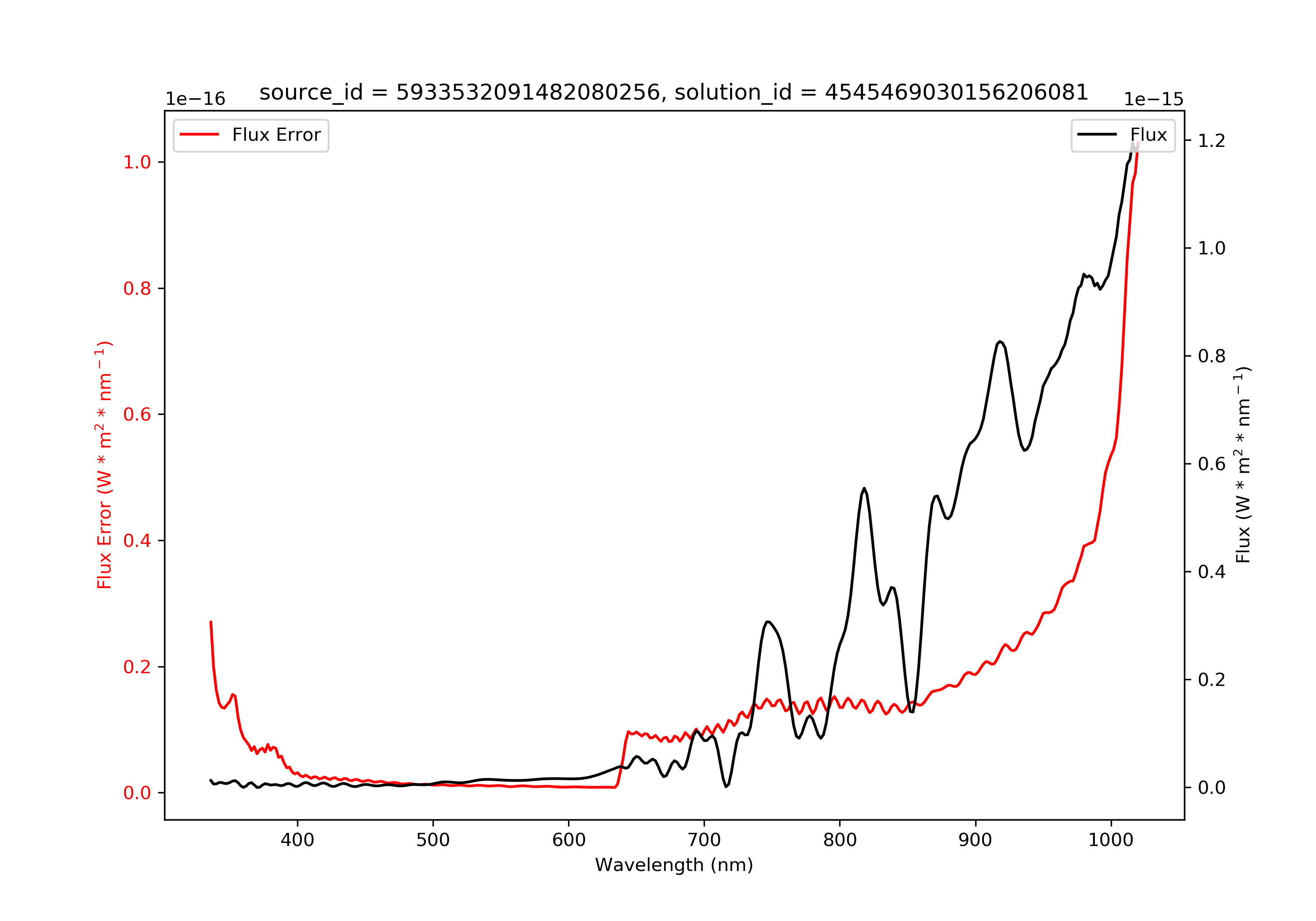The image size is (1316, 921).
Task: Click the red Flux Error legend line
Action: pos(200,135)
